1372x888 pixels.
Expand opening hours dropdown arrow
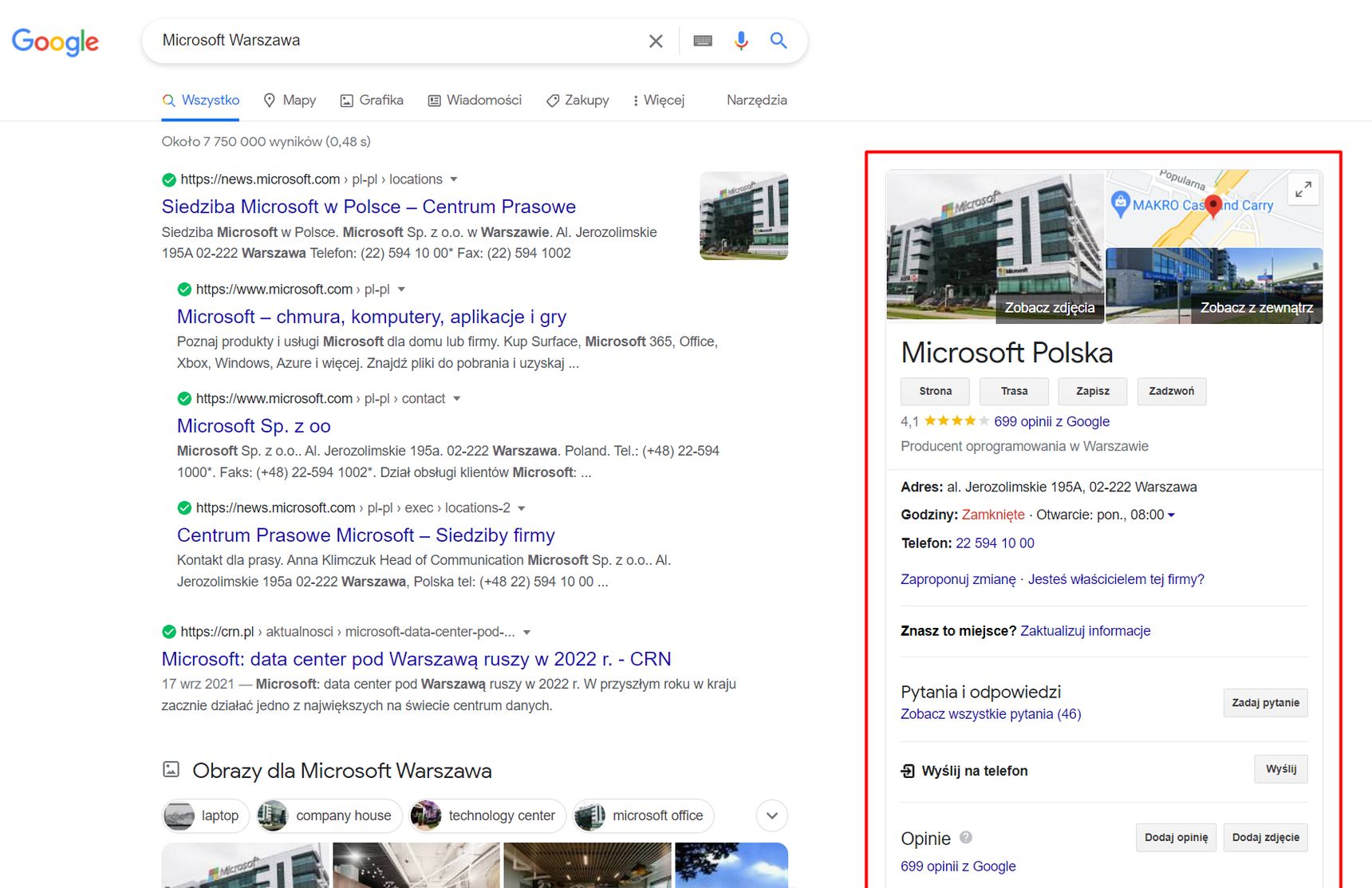(x=1171, y=515)
